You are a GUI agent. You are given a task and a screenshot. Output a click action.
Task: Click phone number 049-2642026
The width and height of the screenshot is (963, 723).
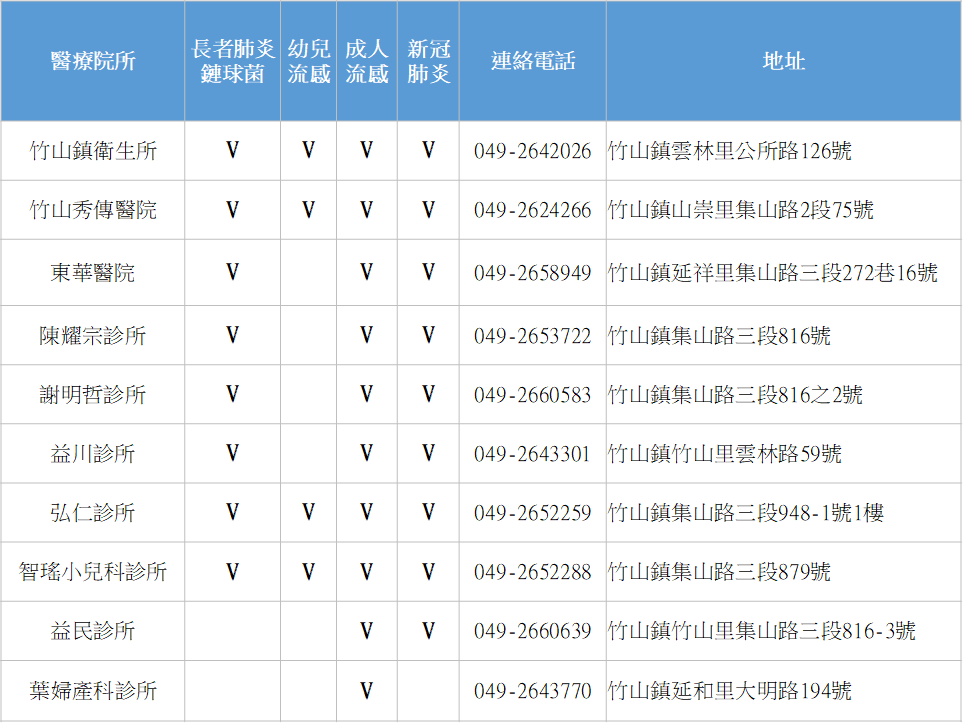[532, 151]
